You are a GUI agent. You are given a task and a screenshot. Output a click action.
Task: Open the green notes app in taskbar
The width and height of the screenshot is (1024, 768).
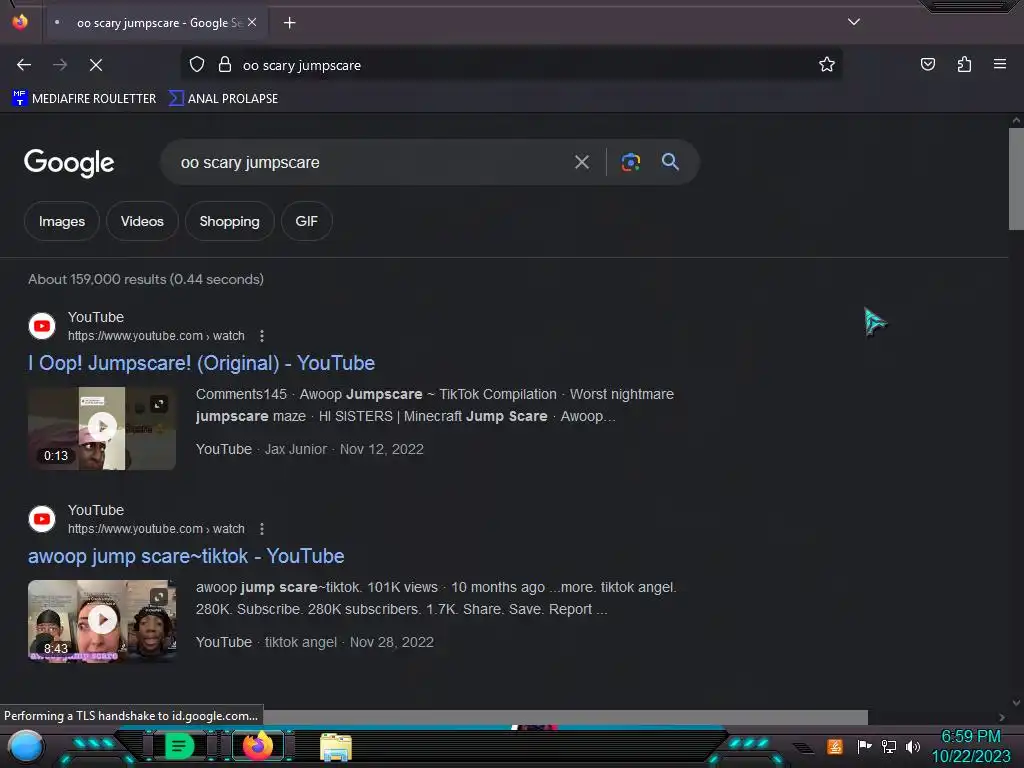pos(179,746)
